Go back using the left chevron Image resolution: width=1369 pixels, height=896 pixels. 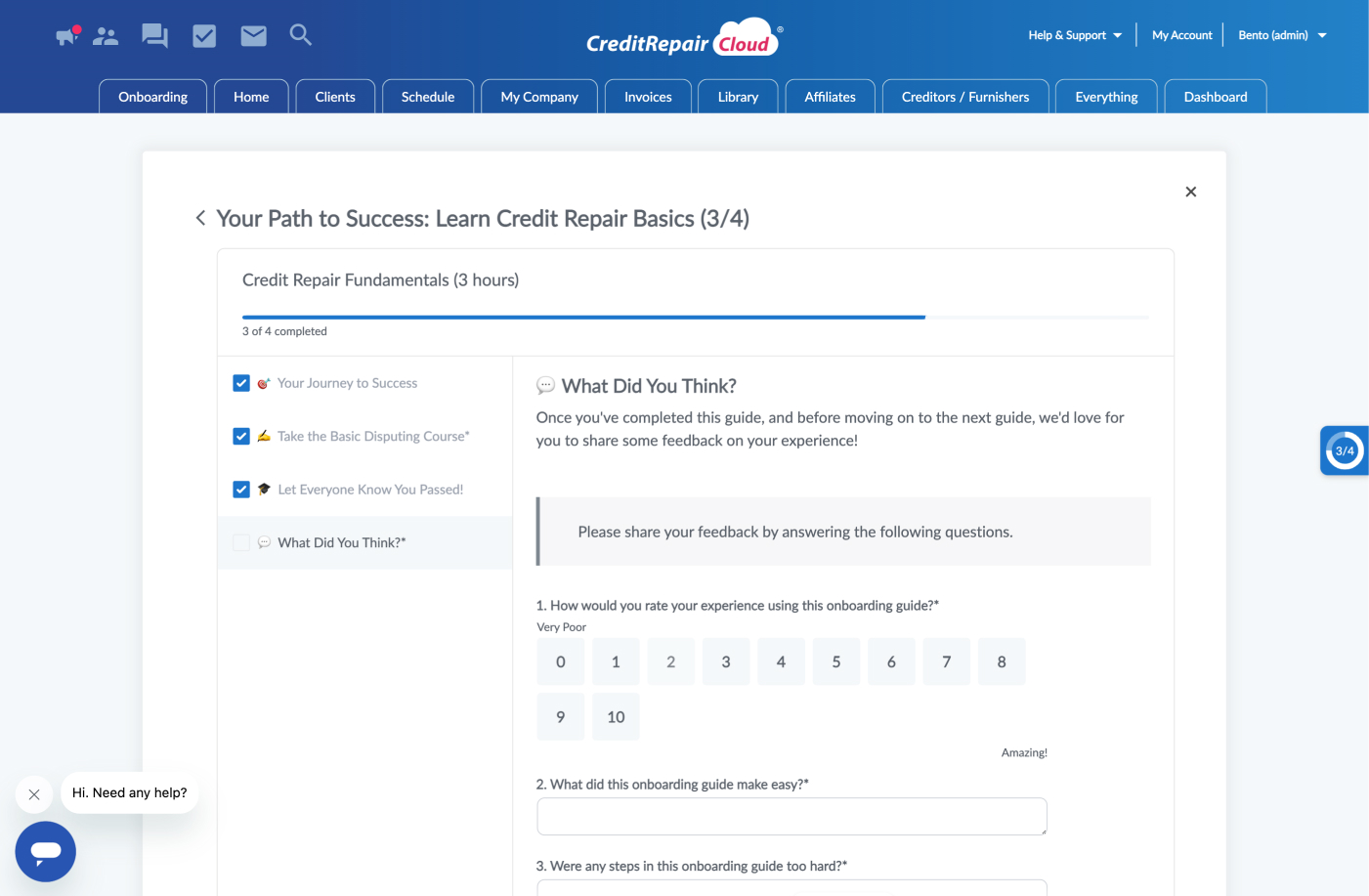tap(200, 218)
